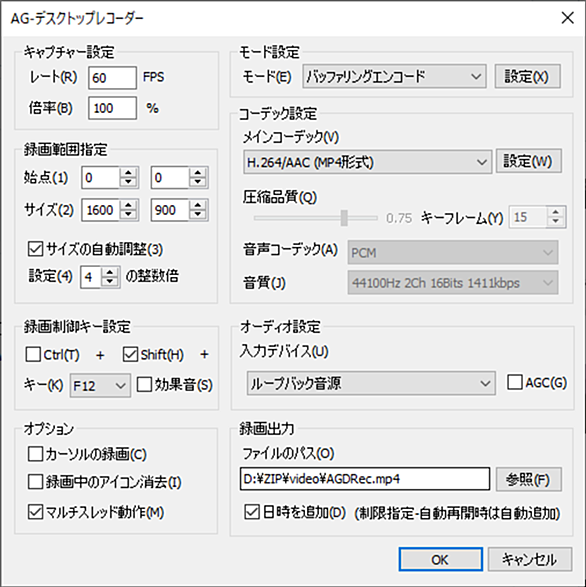
Task: Open the 入力デバイス ループバック音源 dropdown
Action: point(371,383)
